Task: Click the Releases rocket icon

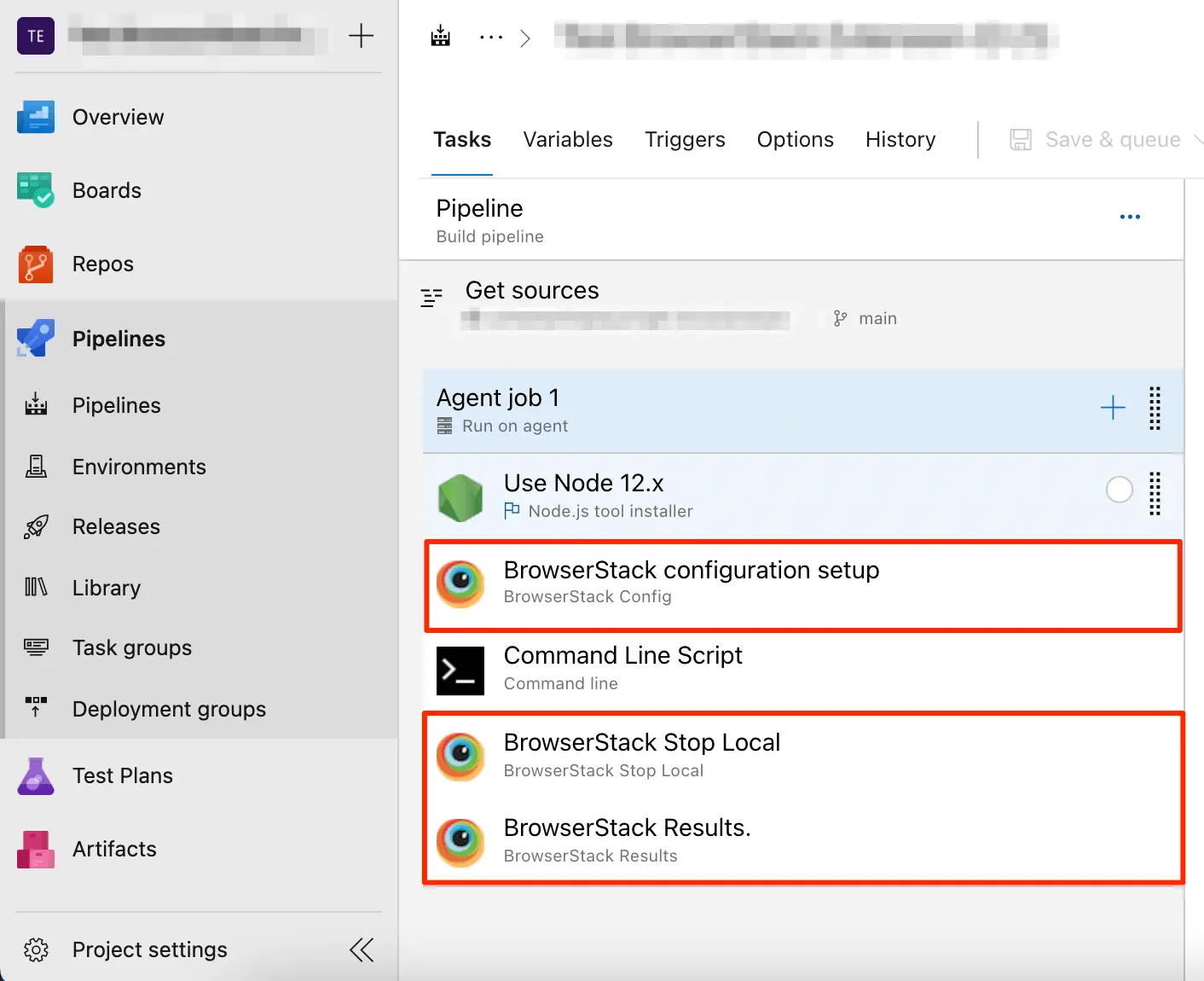Action: 36,527
